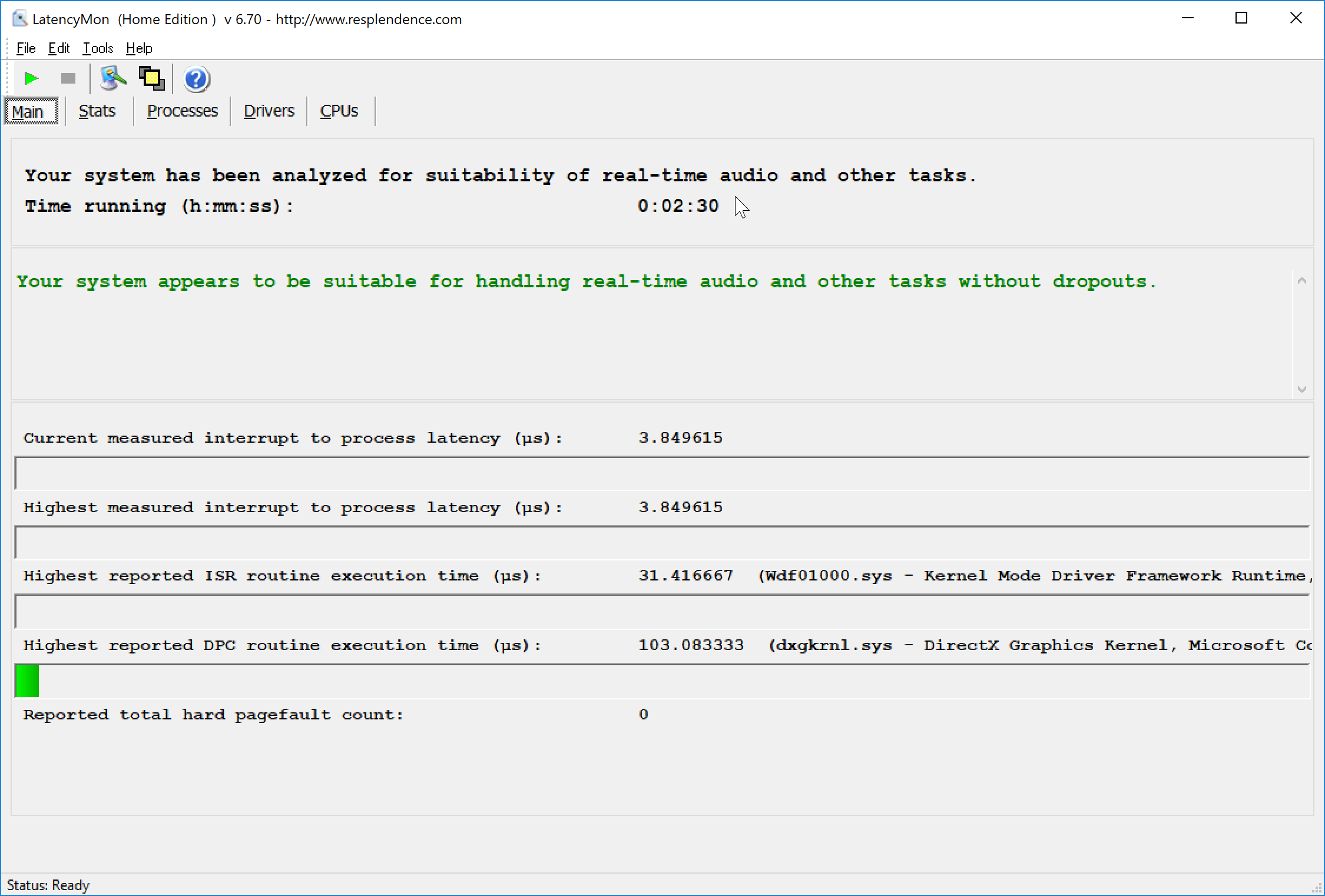1325x896 pixels.
Task: Open the Help menu
Action: pos(139,48)
